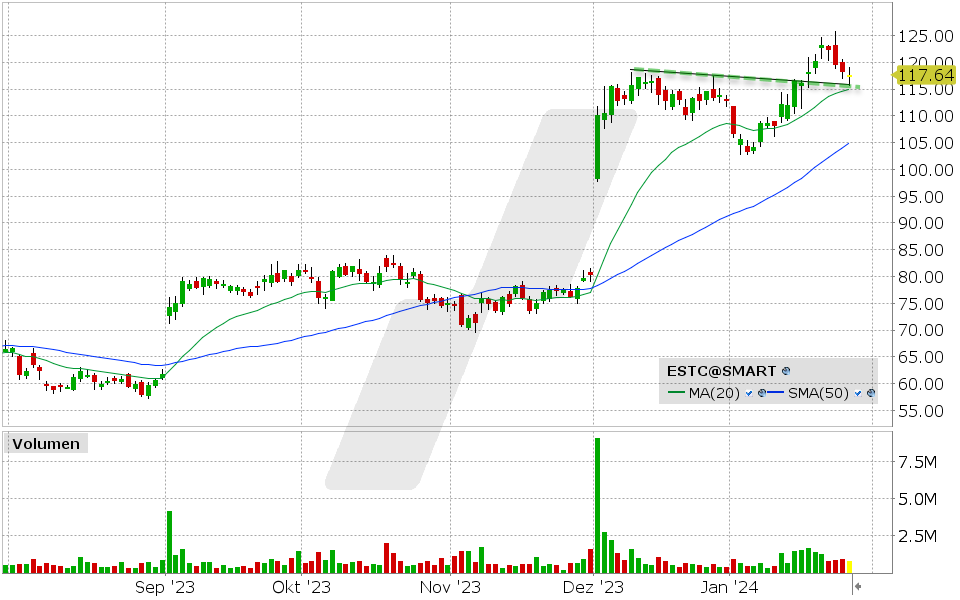Click the small arrow at time axis end
The height and width of the screenshot is (600, 960).
coord(857,586)
